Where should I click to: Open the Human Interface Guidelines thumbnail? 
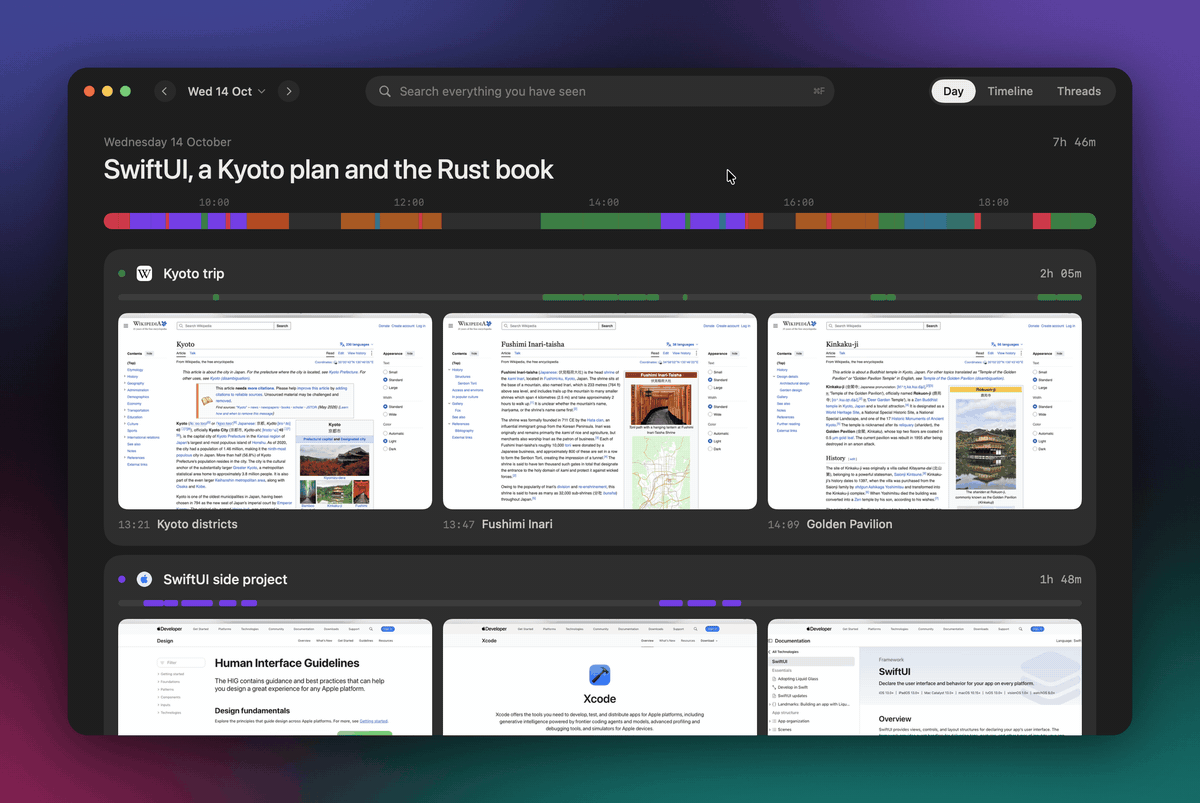coord(275,677)
